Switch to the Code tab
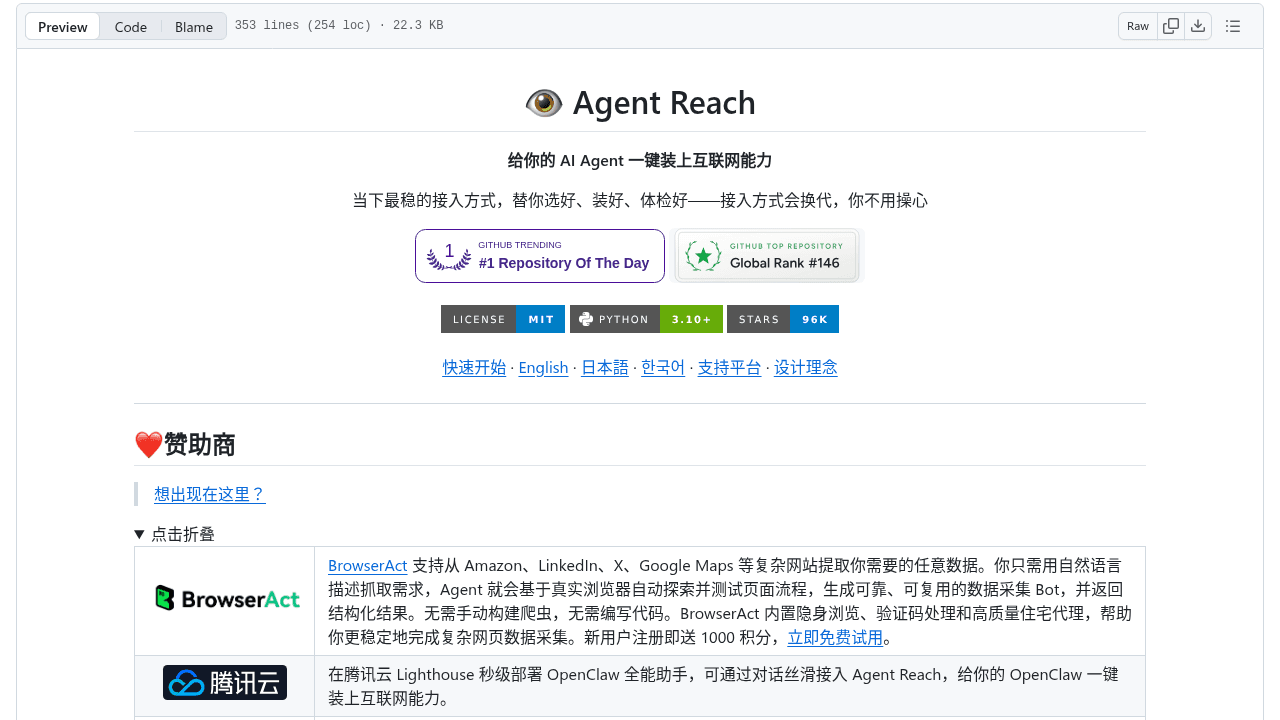1280x720 pixels. click(131, 27)
